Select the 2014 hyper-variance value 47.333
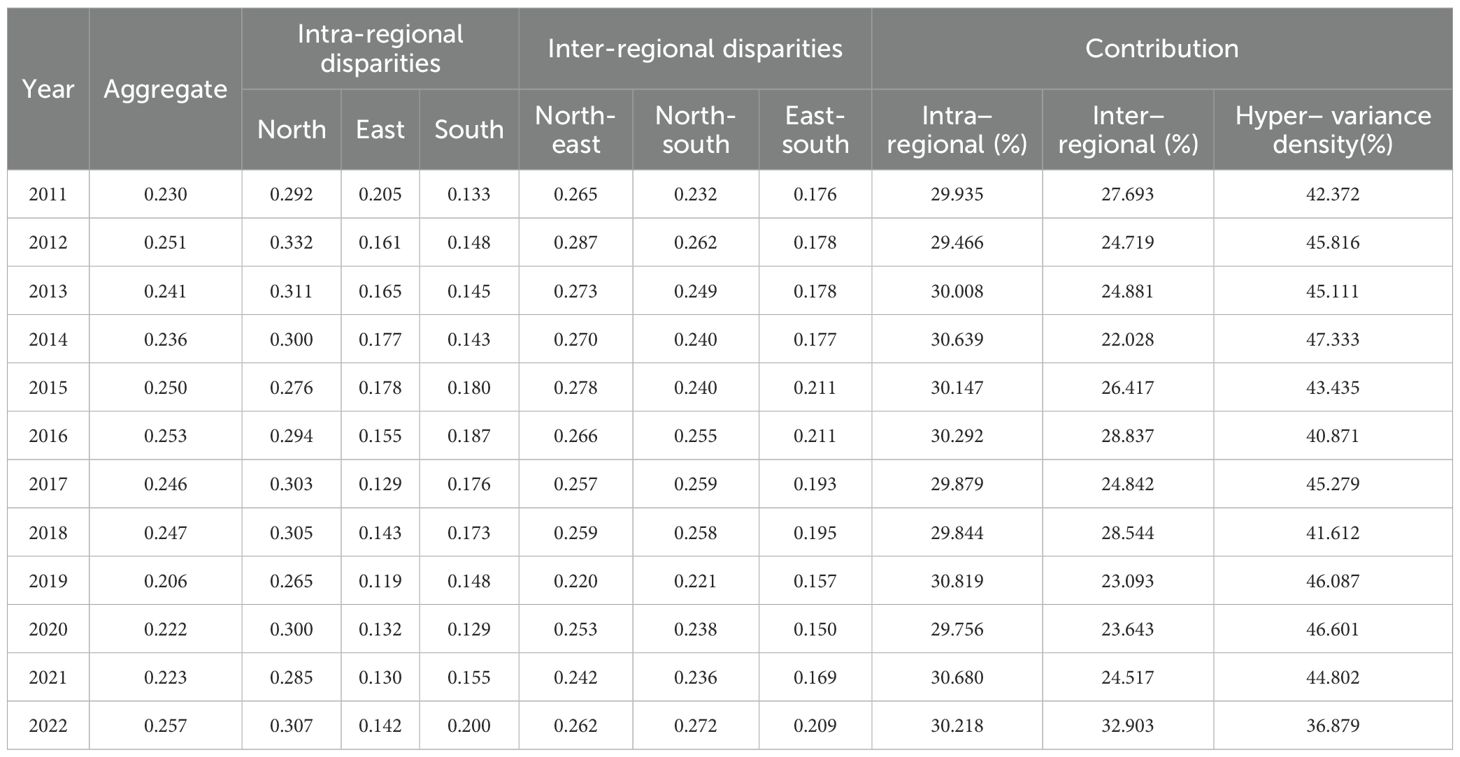The width and height of the screenshot is (1460, 757). (1333, 339)
